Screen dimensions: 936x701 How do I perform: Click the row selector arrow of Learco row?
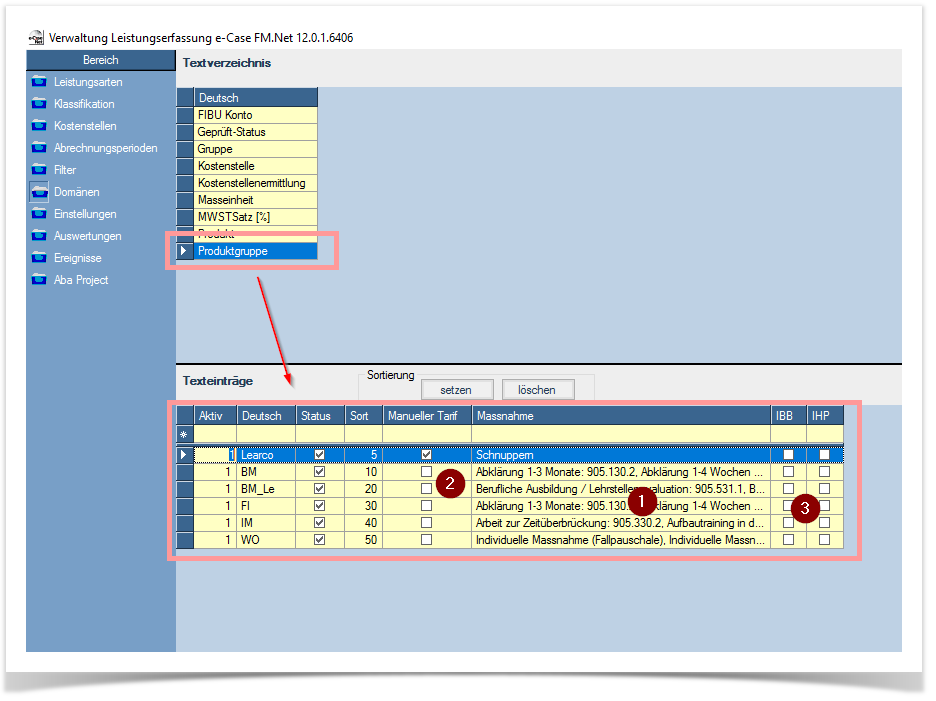[x=184, y=455]
